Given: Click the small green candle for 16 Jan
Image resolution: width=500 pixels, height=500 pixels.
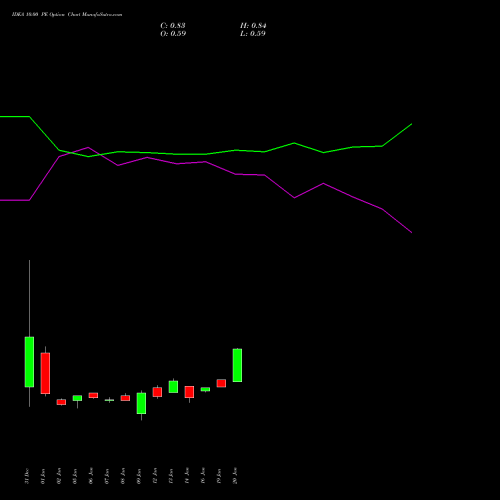Looking at the screenshot, I should 205,389.
